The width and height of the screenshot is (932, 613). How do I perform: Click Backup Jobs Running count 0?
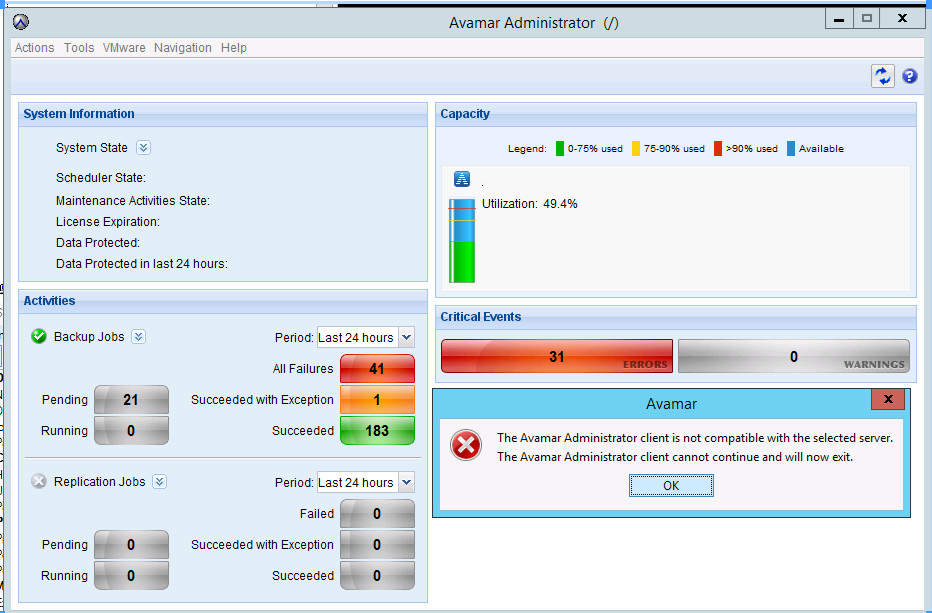131,430
